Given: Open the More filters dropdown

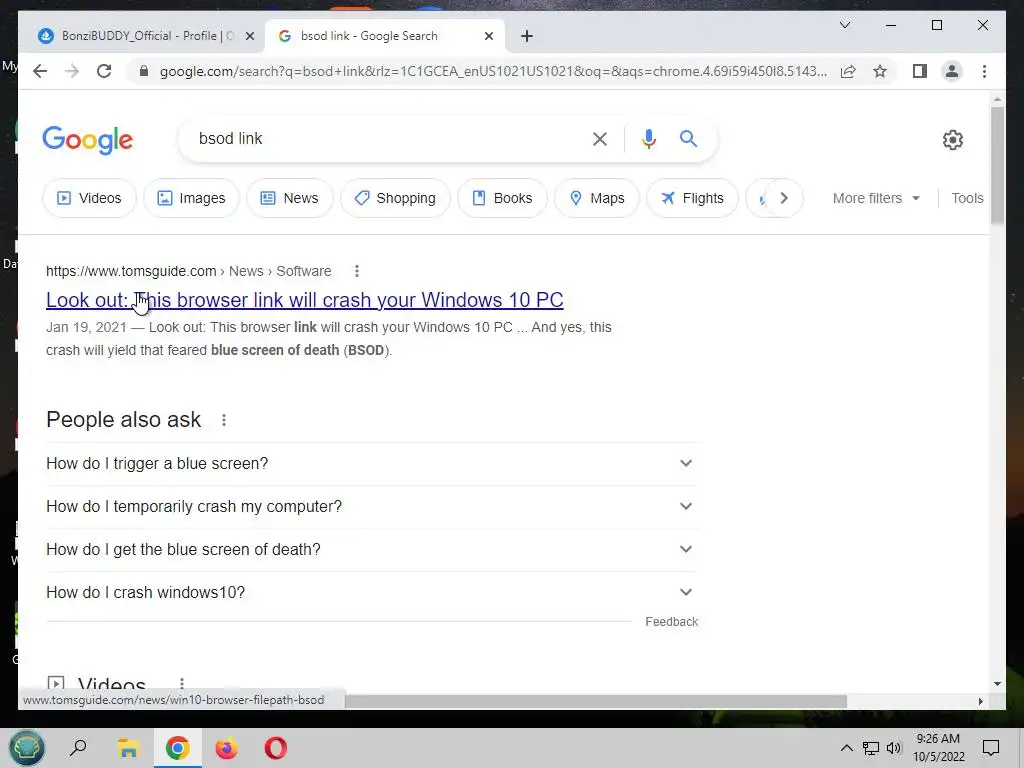Looking at the screenshot, I should 876,198.
